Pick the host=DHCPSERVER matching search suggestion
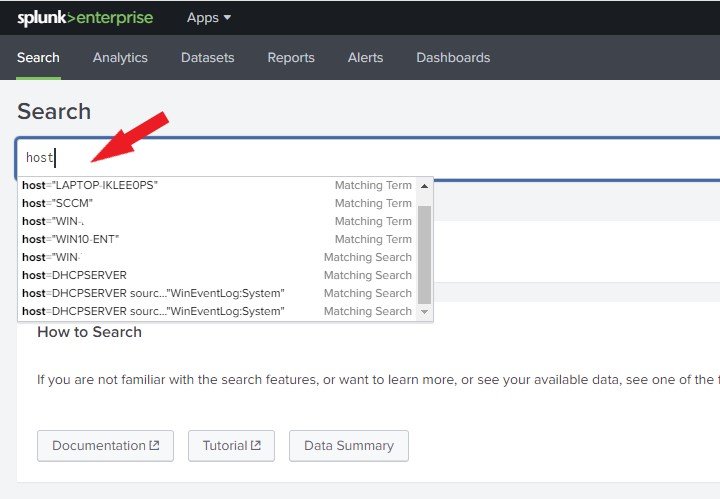 point(218,275)
